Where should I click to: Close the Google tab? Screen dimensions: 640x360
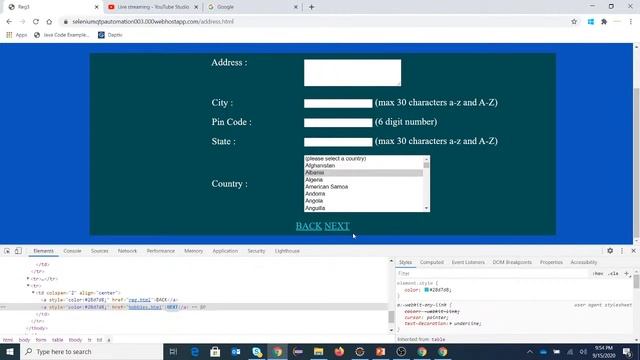(x=296, y=7)
